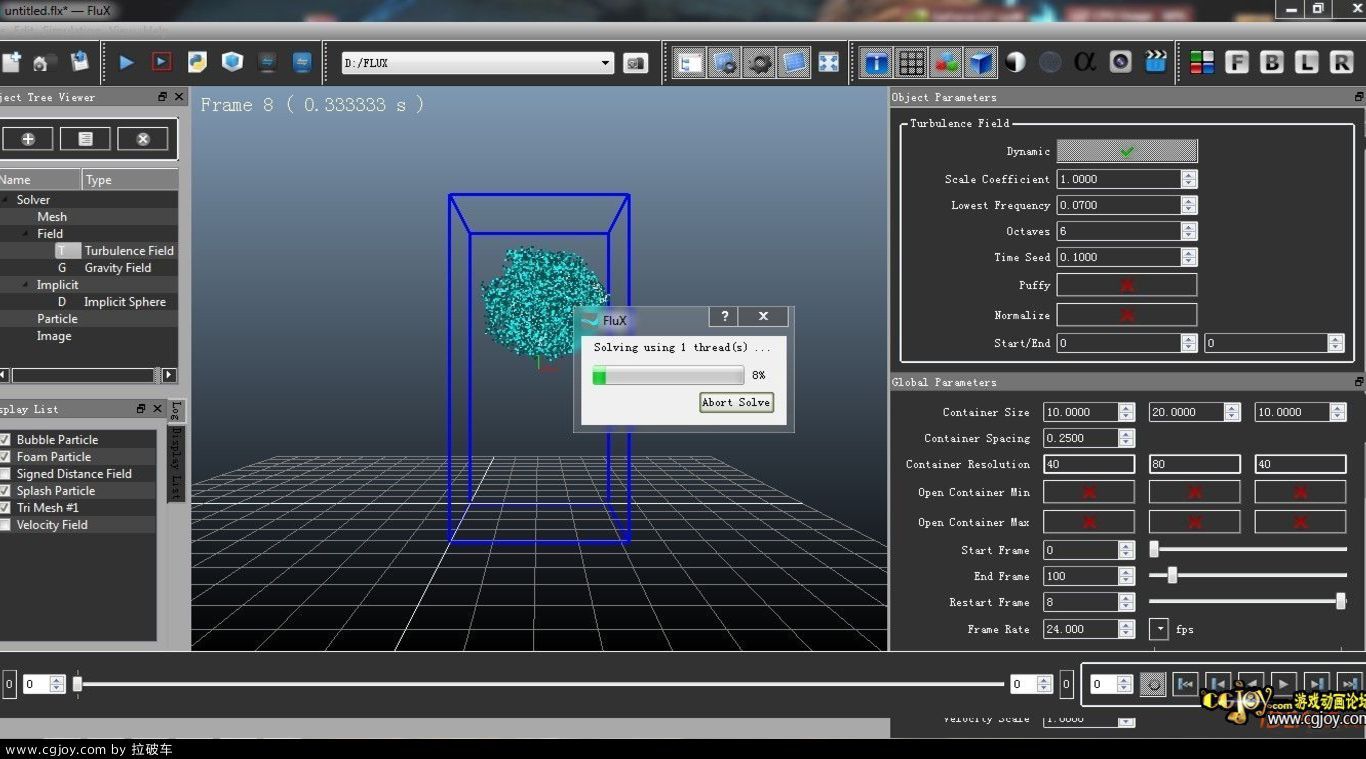The width and height of the screenshot is (1366, 759).
Task: Enable Velocity Field display checkbox
Action: 5,525
